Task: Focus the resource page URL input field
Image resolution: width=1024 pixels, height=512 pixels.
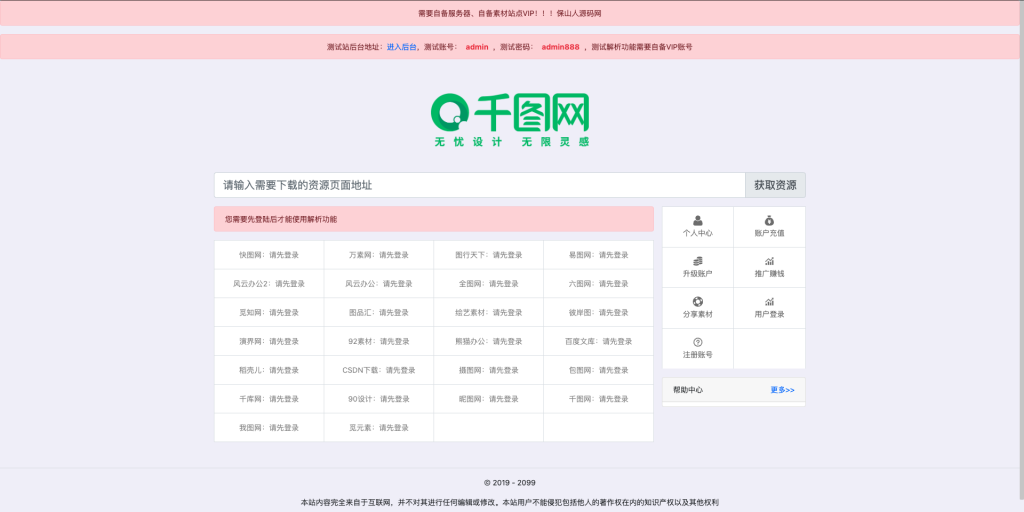Action: 479,185
